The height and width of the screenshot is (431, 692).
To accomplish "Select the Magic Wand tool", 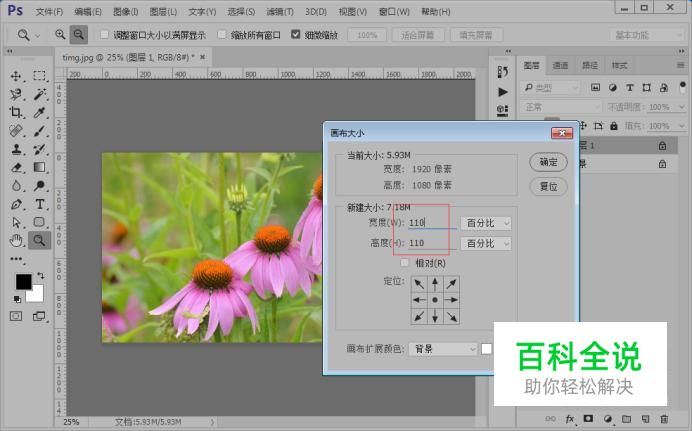I will (x=39, y=94).
